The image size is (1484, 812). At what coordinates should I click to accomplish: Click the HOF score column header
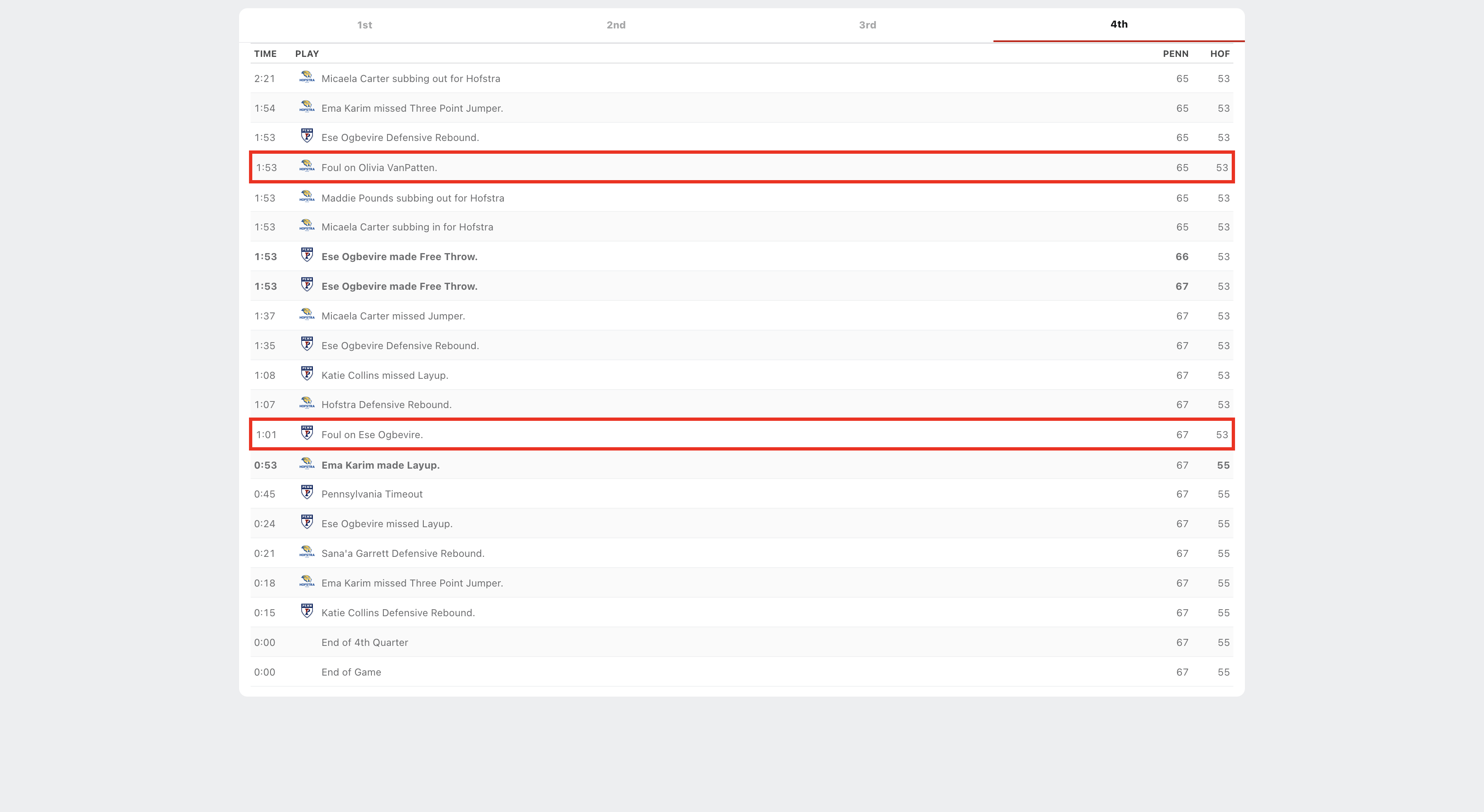pyautogui.click(x=1220, y=54)
